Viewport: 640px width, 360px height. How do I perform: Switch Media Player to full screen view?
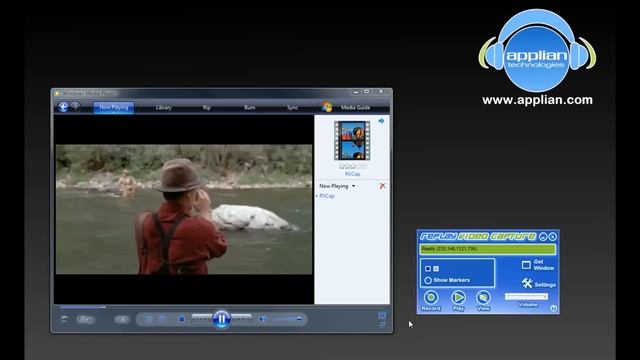click(382, 316)
